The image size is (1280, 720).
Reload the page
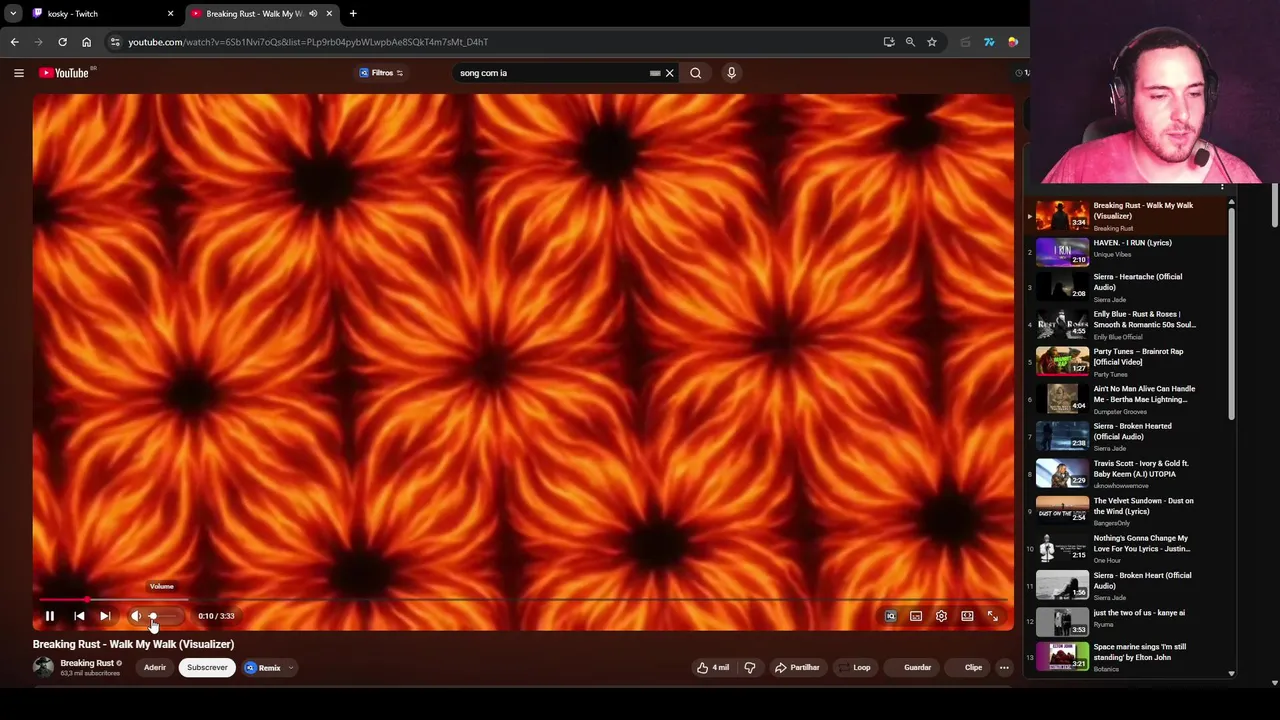pyautogui.click(x=62, y=42)
